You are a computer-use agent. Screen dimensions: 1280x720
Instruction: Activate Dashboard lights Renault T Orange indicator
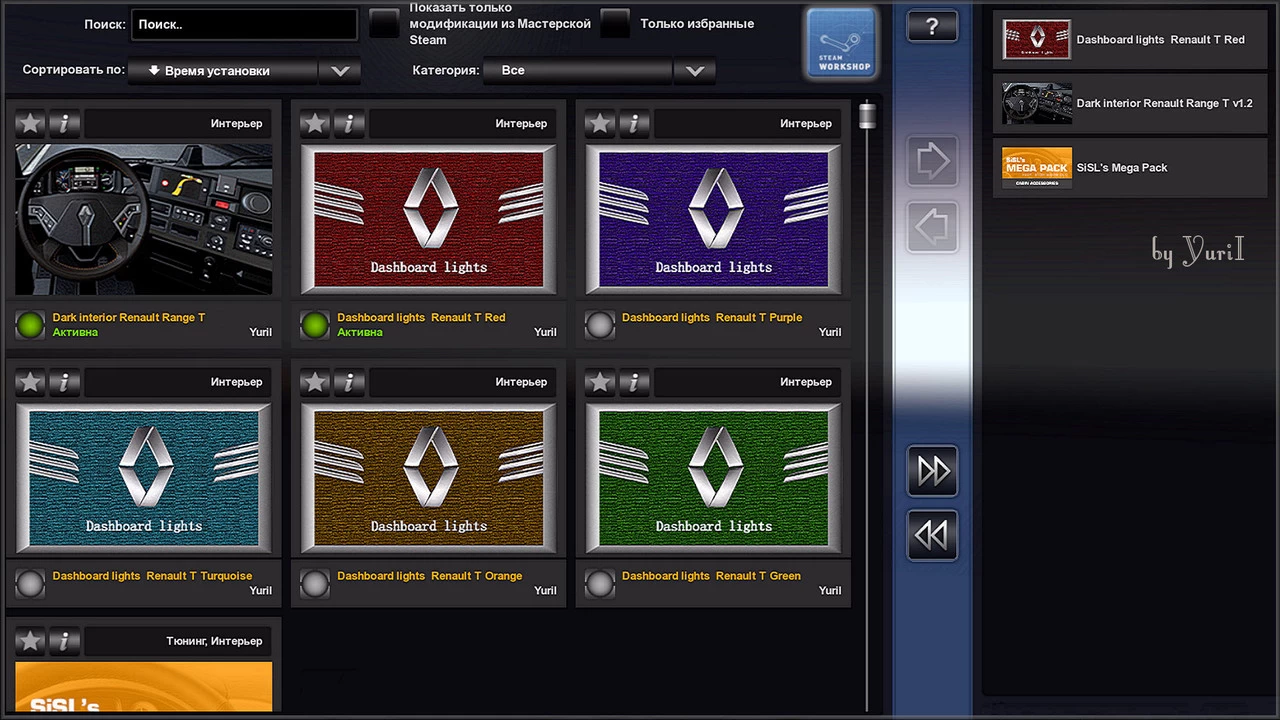click(x=316, y=584)
